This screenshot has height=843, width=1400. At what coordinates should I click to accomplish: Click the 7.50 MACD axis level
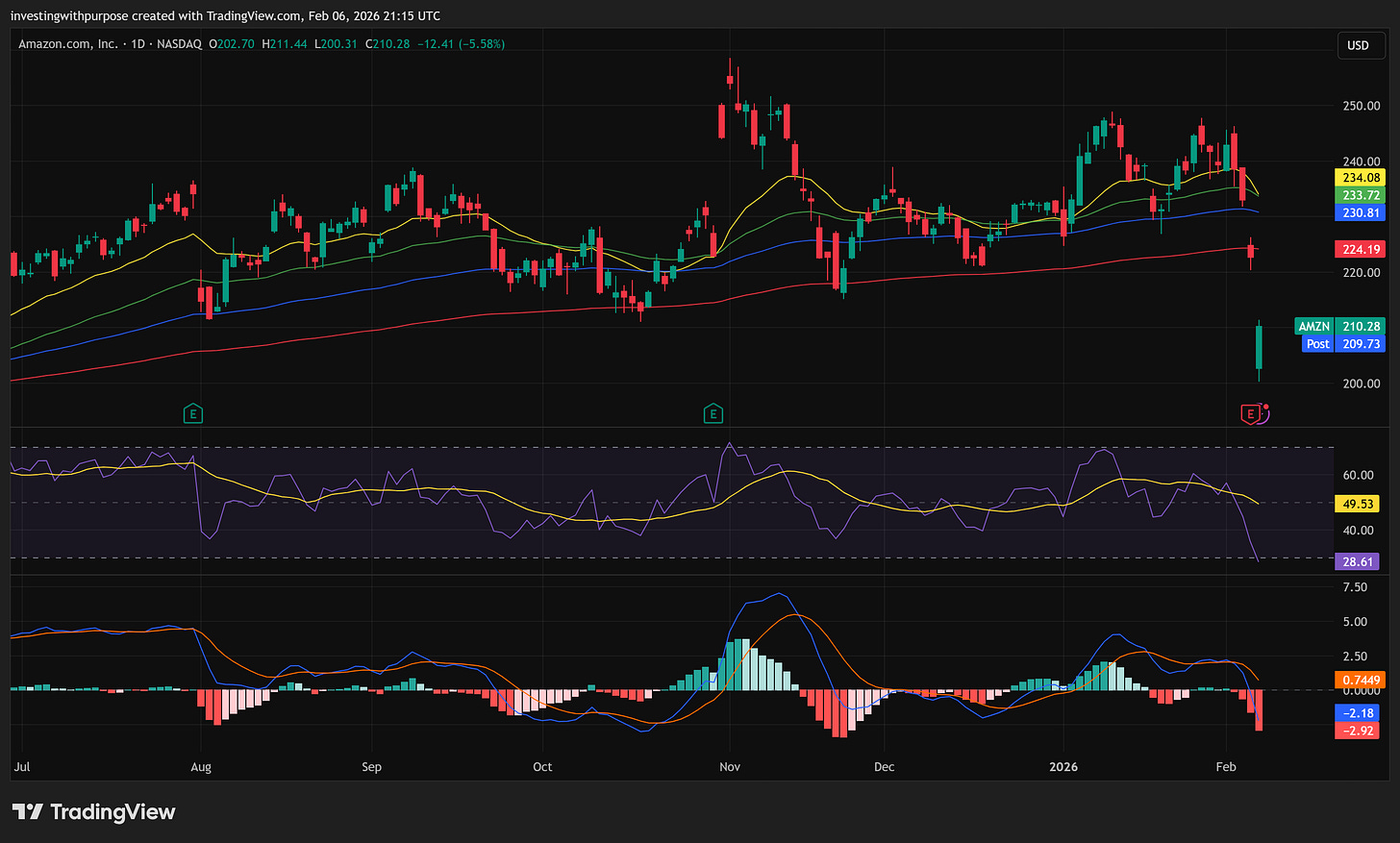tap(1355, 587)
